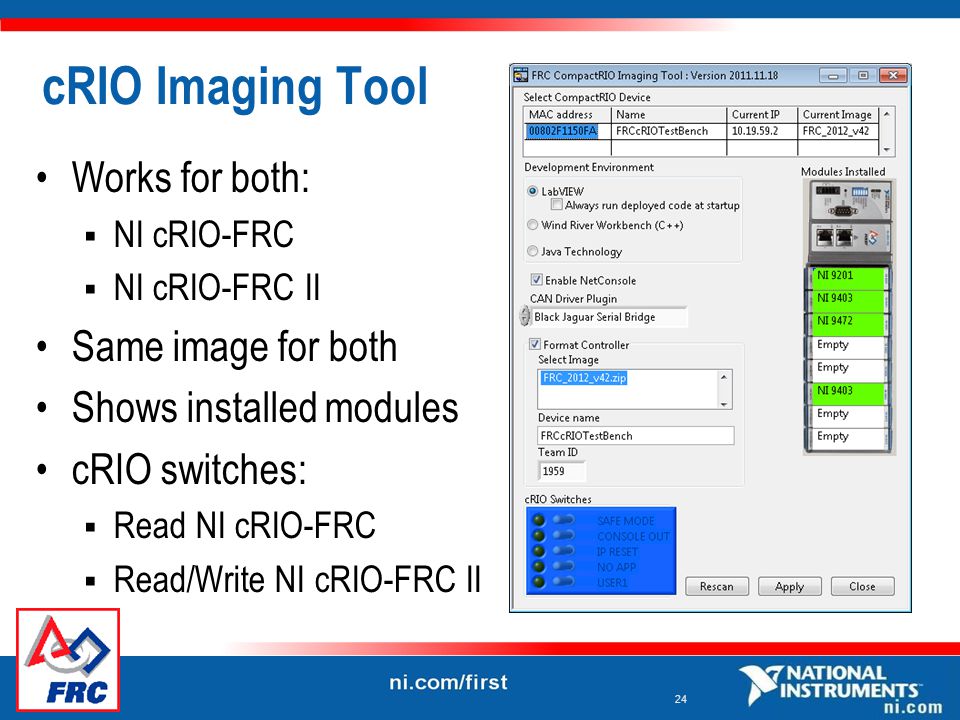Flip the SAFE MODE switch
960x720 pixels.
(563, 520)
